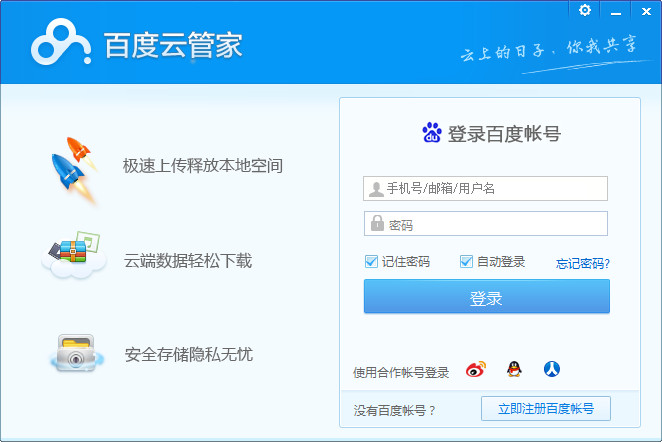Toggle the 记住密码 checkbox

pyautogui.click(x=371, y=262)
